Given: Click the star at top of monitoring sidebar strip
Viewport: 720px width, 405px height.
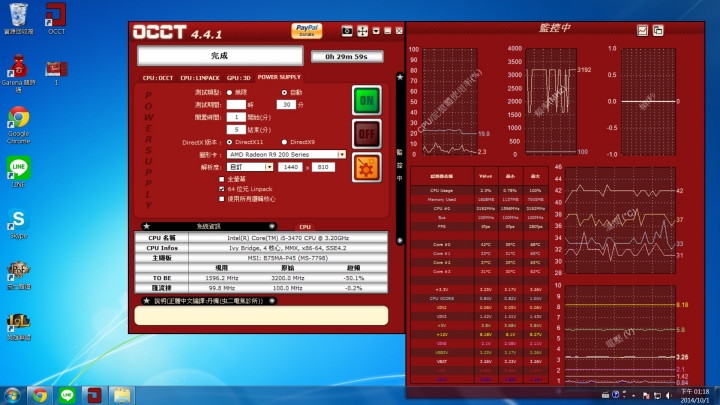Looking at the screenshot, I should (400, 77).
